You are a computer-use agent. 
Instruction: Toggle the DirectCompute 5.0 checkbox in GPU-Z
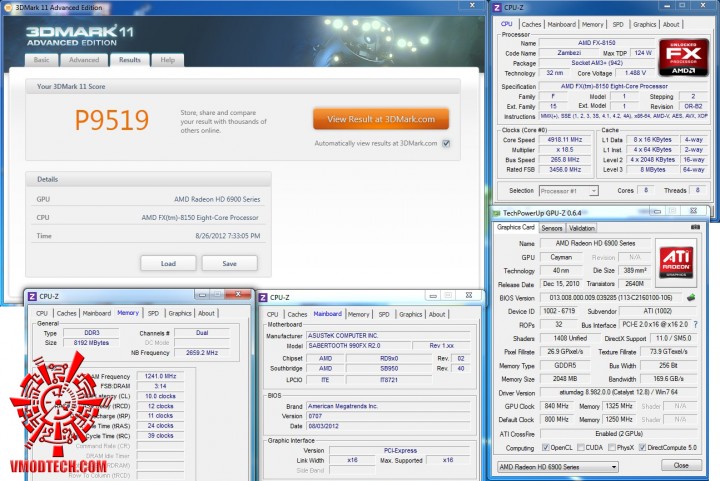(642, 447)
